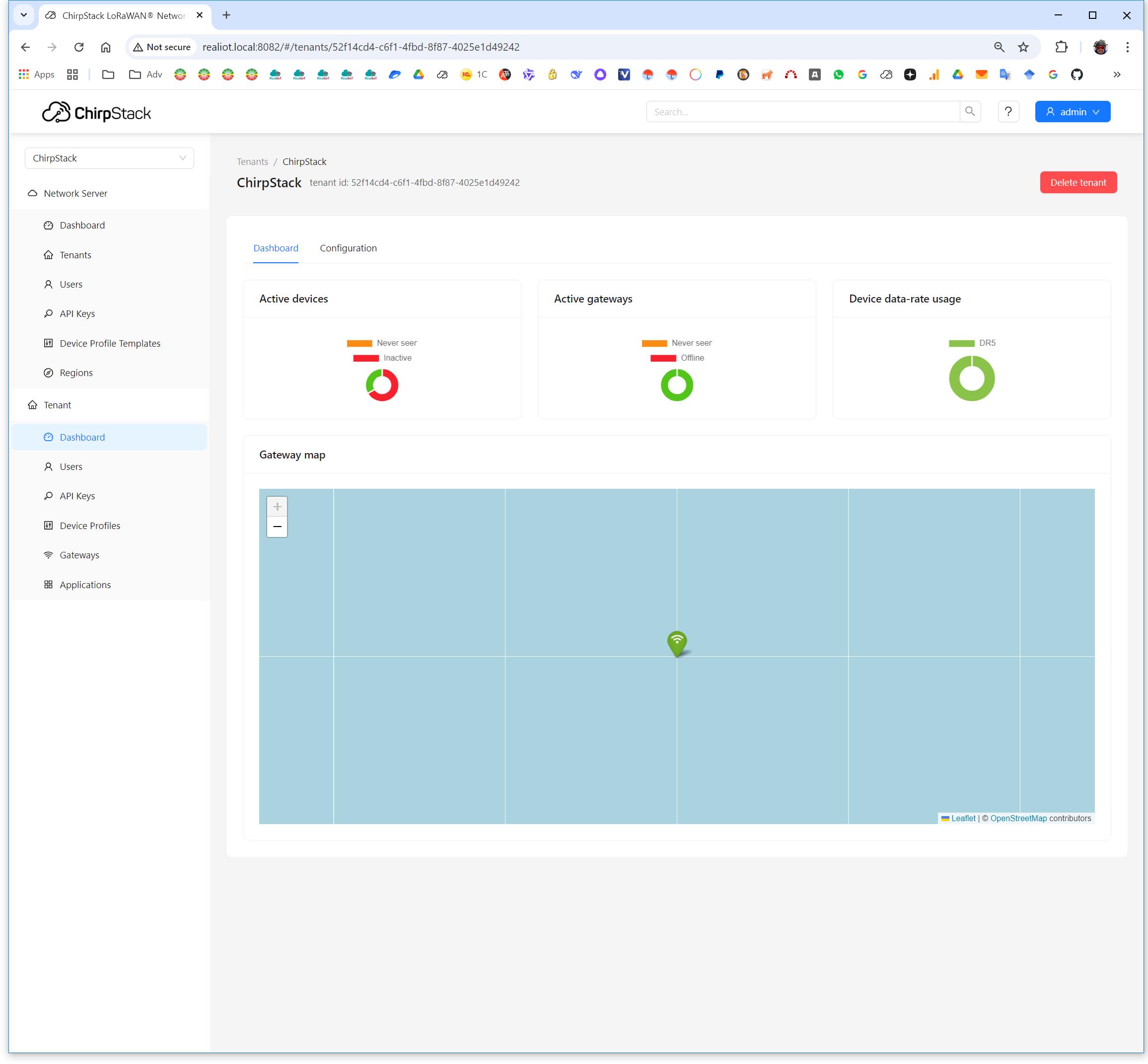Open Gateways in the tenant sidebar
1148x1064 pixels.
[79, 555]
